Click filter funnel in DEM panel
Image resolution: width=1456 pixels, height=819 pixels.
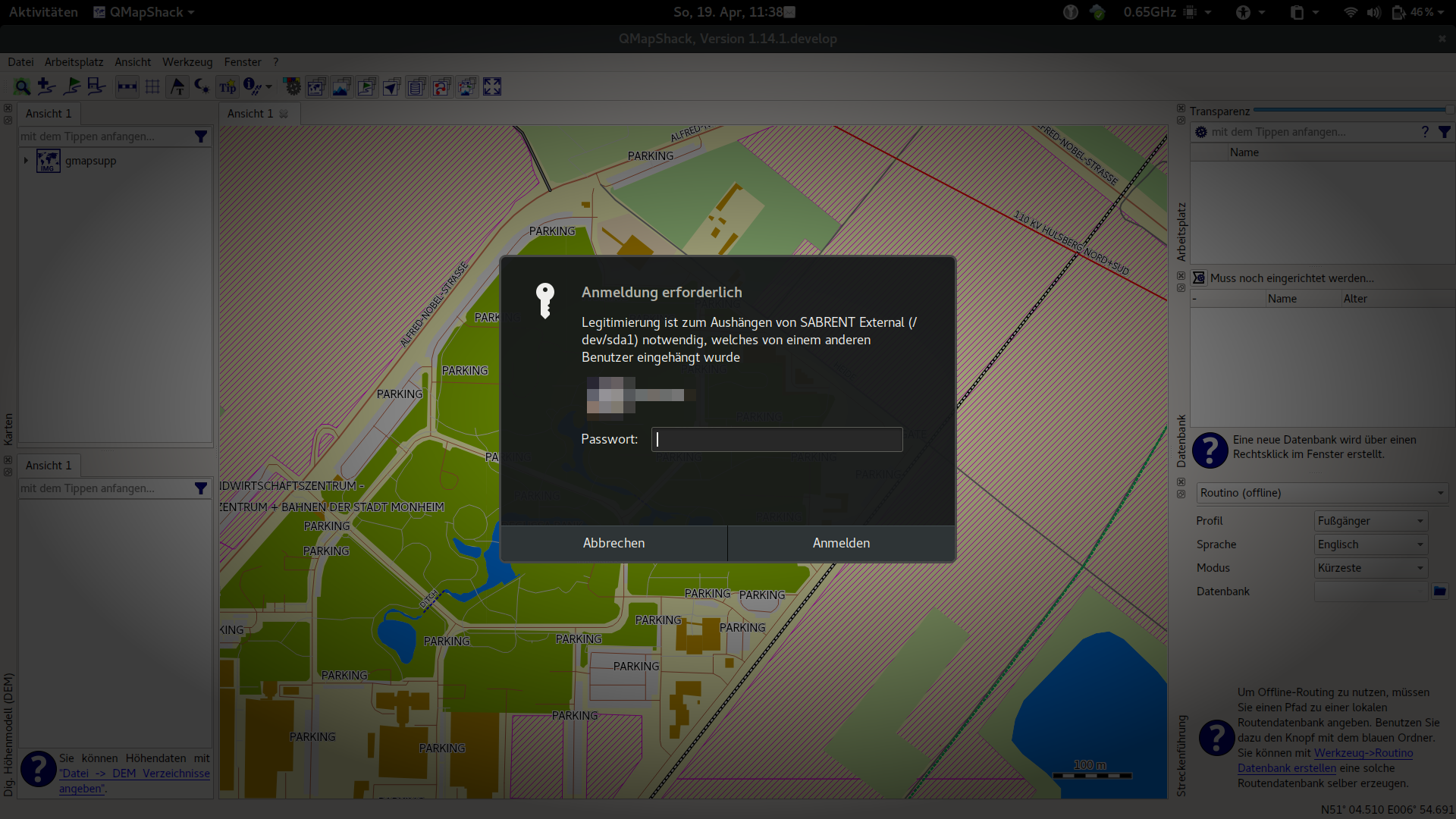tap(201, 488)
